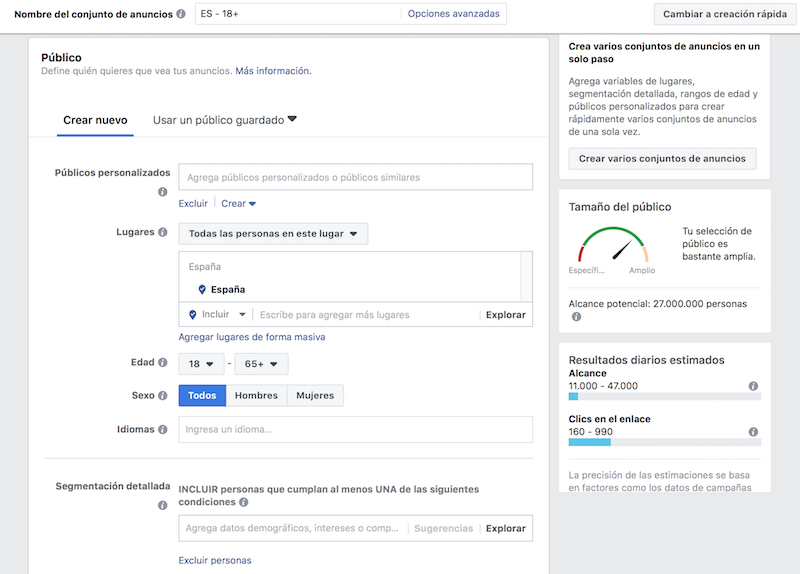The width and height of the screenshot is (800, 574).
Task: Click Opciones avanzadas link
Action: 454,14
